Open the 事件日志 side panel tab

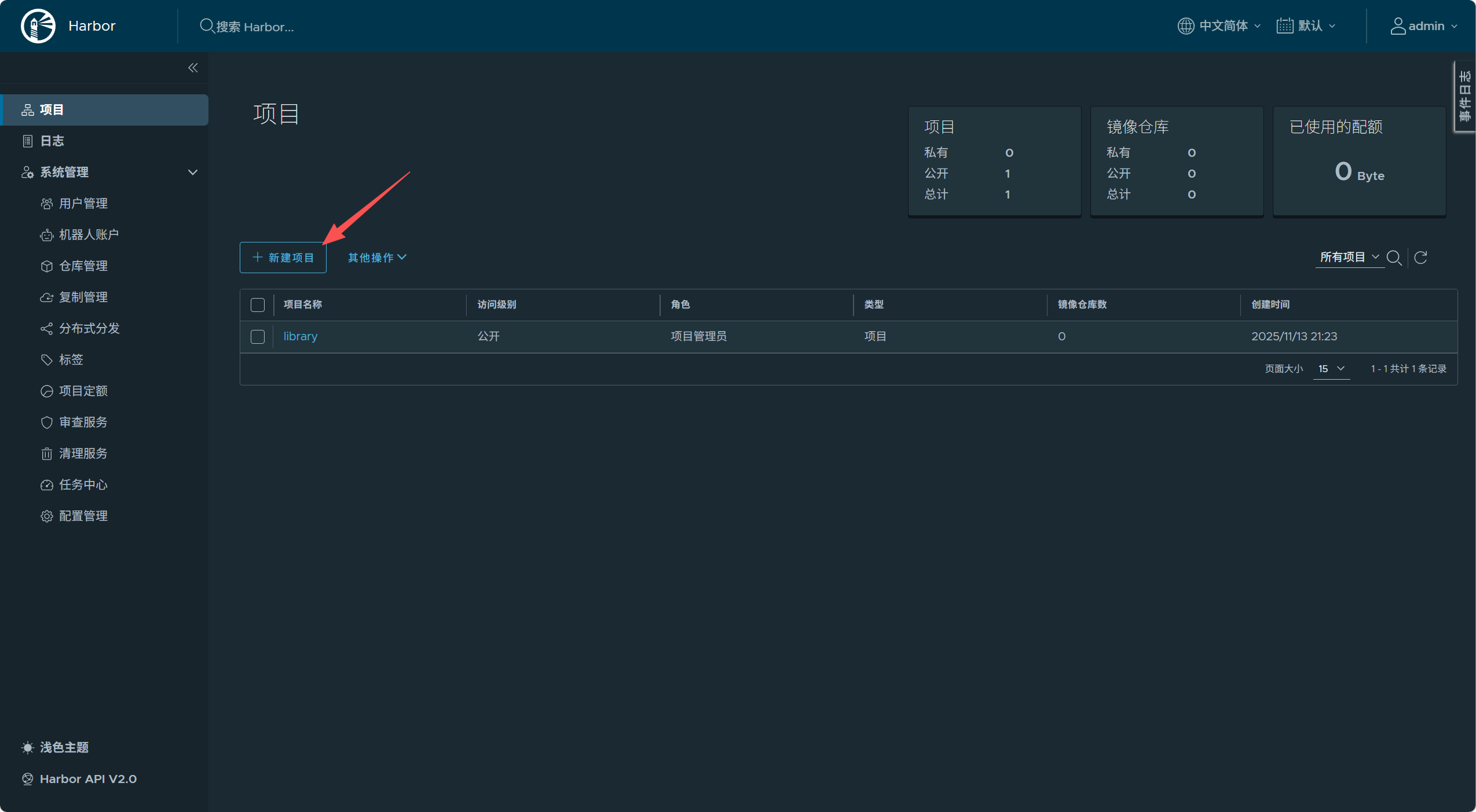[1464, 97]
